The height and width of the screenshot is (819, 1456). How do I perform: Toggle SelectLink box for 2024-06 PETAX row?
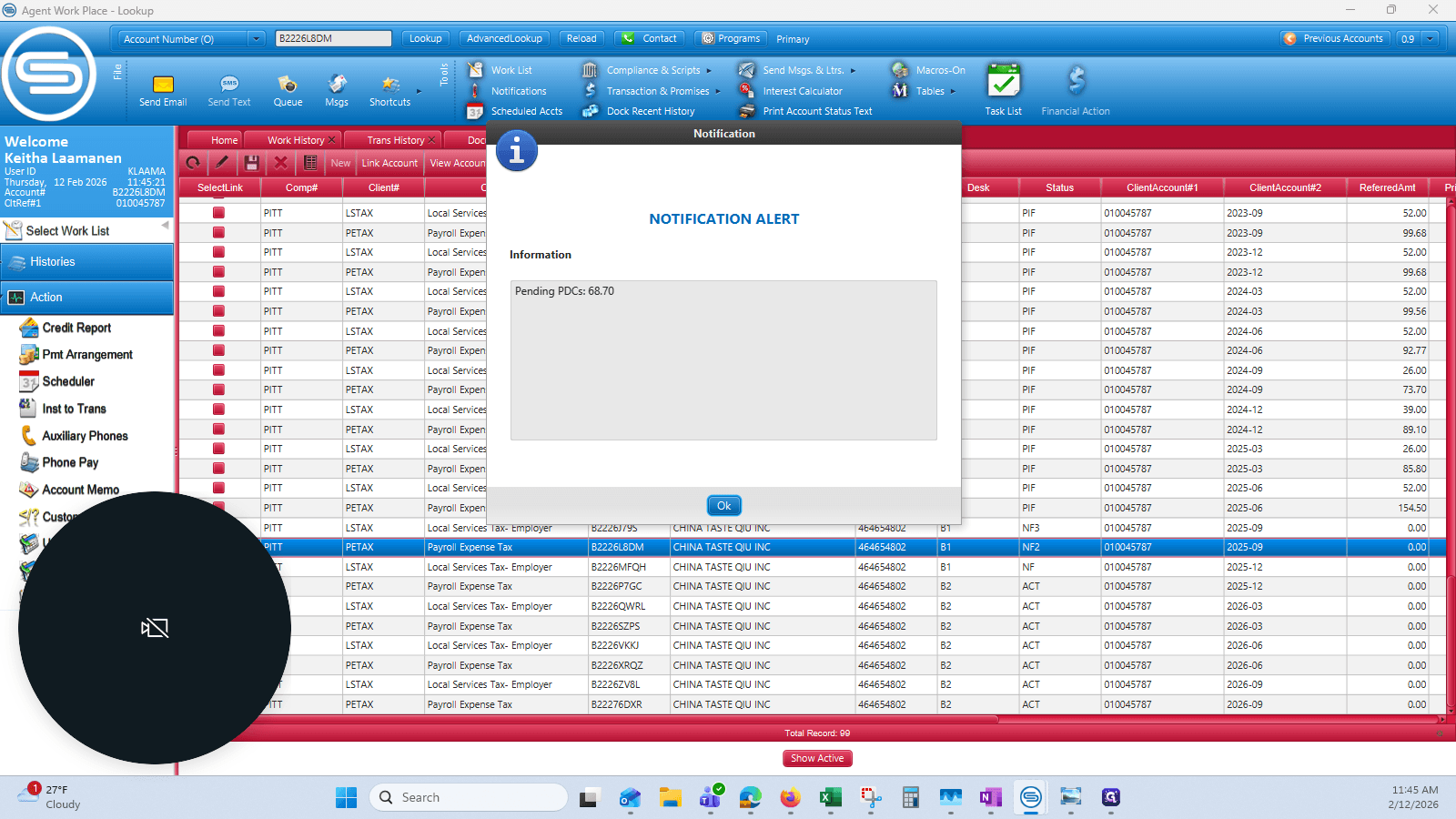(219, 350)
